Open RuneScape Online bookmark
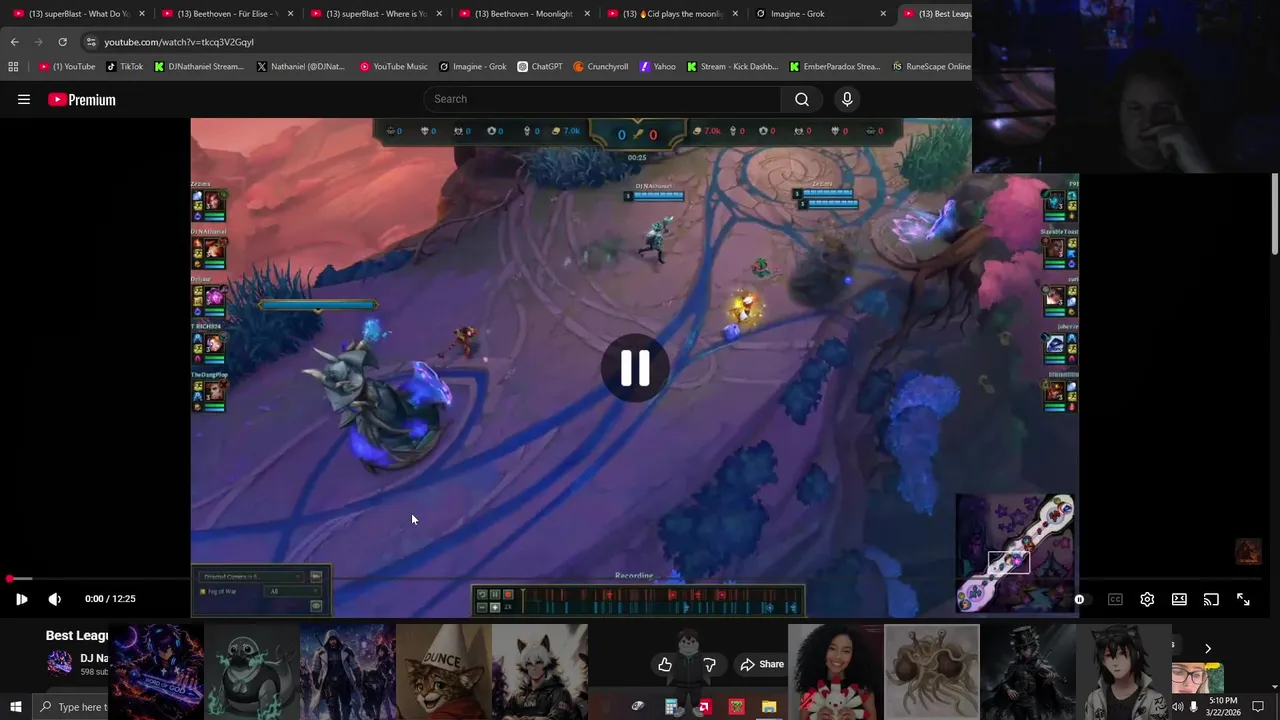Viewport: 1280px width, 720px height. [x=931, y=67]
